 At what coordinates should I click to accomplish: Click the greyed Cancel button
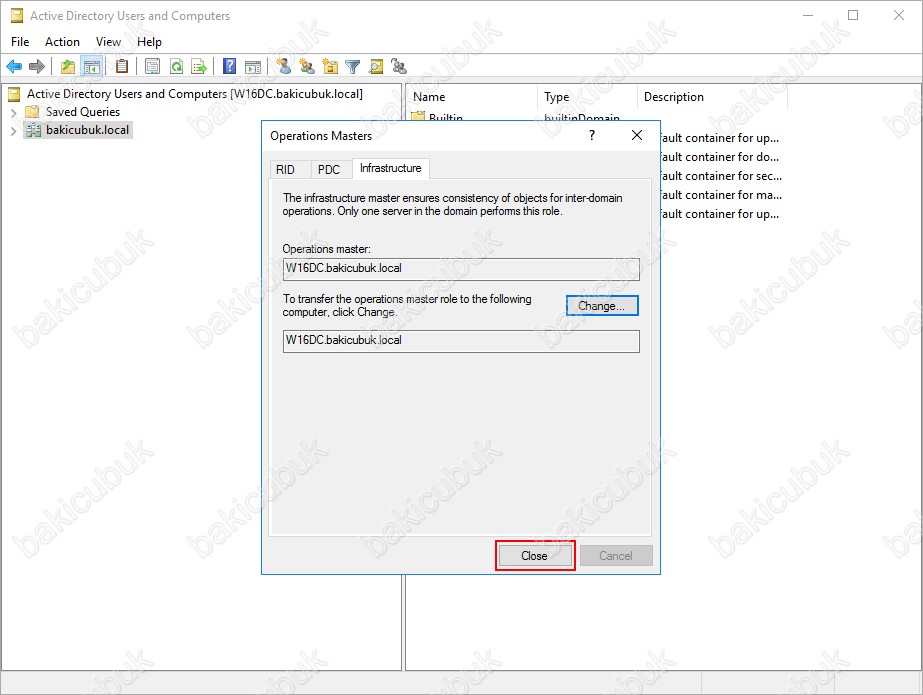[616, 556]
